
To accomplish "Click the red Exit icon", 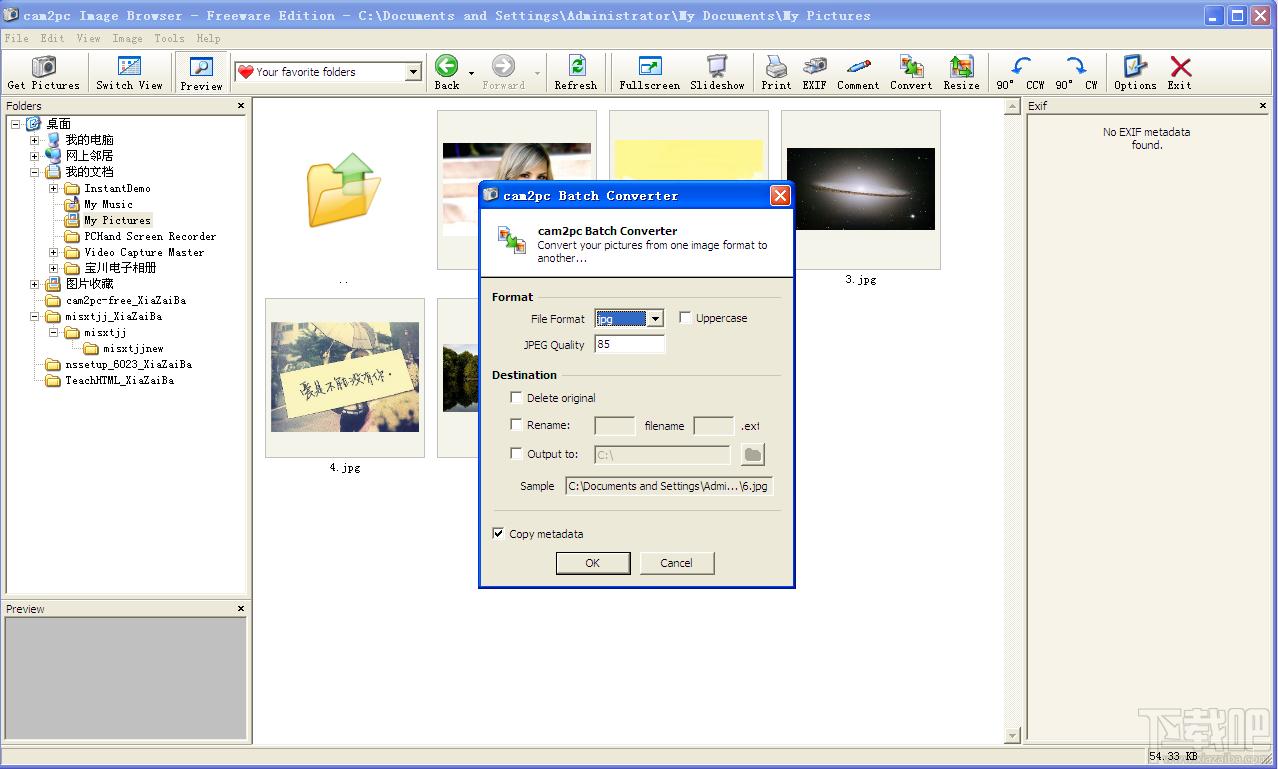I will [x=1180, y=66].
